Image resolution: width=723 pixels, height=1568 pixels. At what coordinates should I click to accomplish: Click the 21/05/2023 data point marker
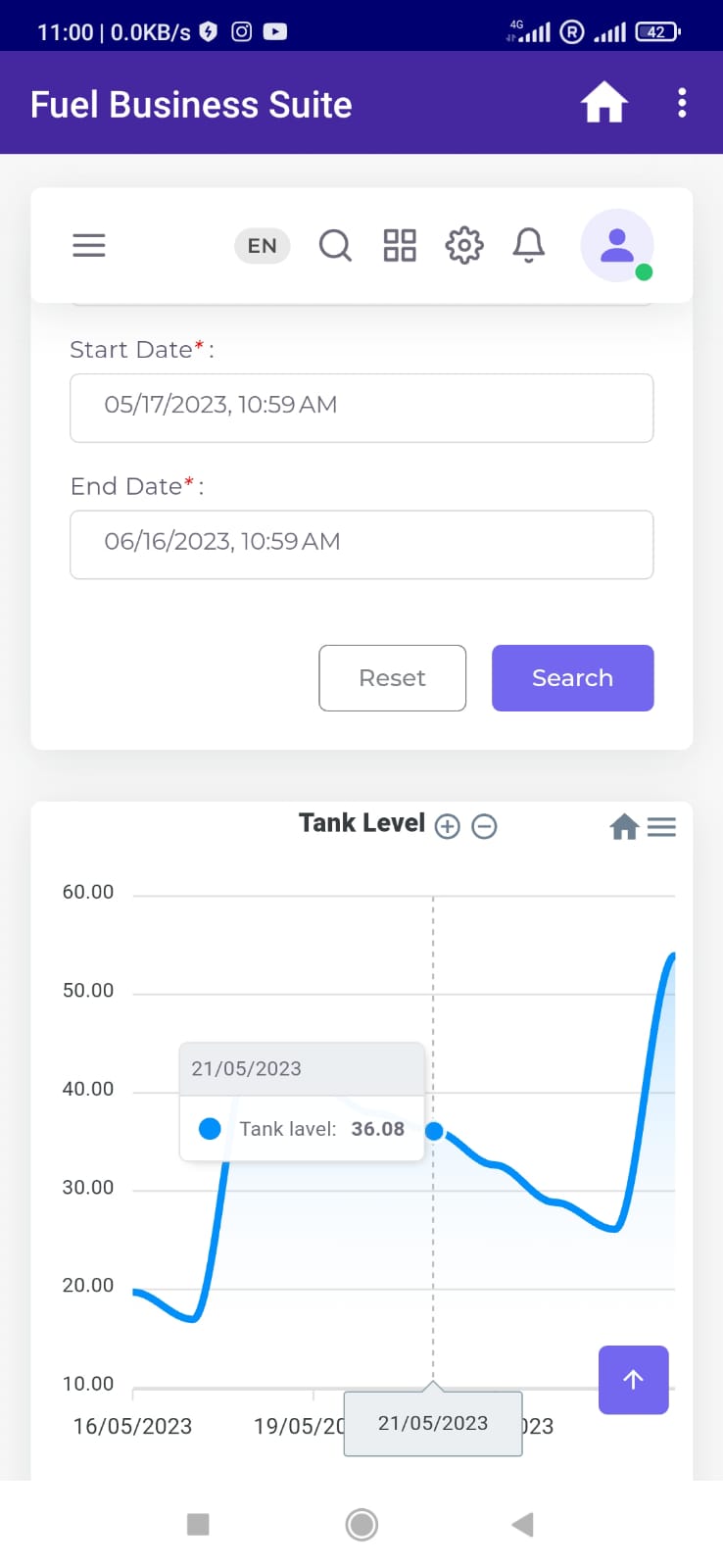pyautogui.click(x=434, y=1131)
